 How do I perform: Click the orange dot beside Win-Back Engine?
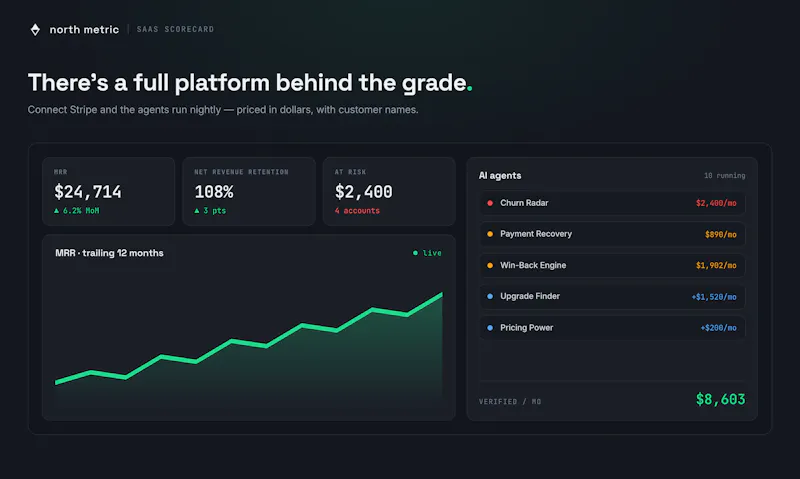(490, 265)
